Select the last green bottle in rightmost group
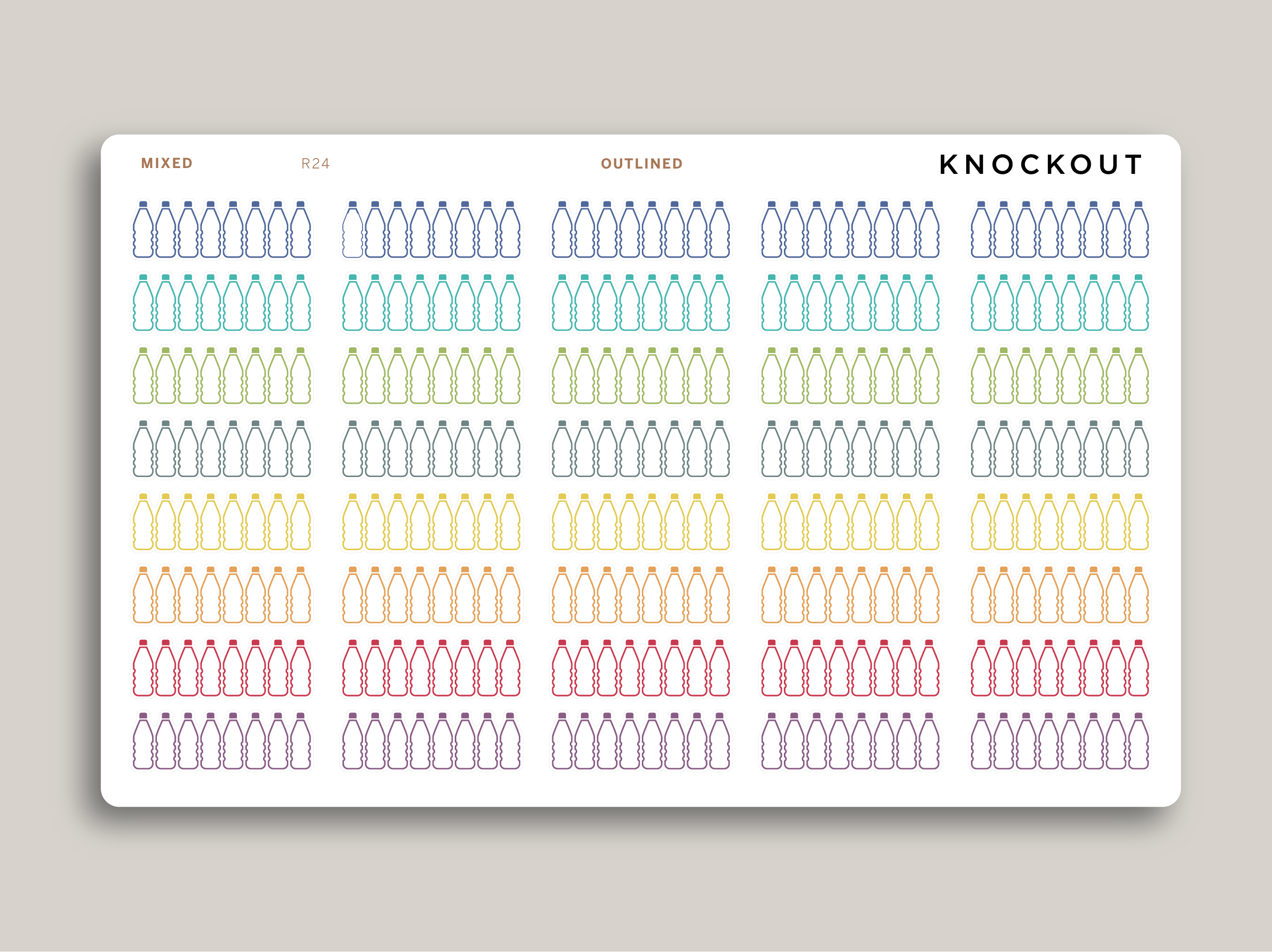Screen dimensions: 1272x952 [1138, 376]
